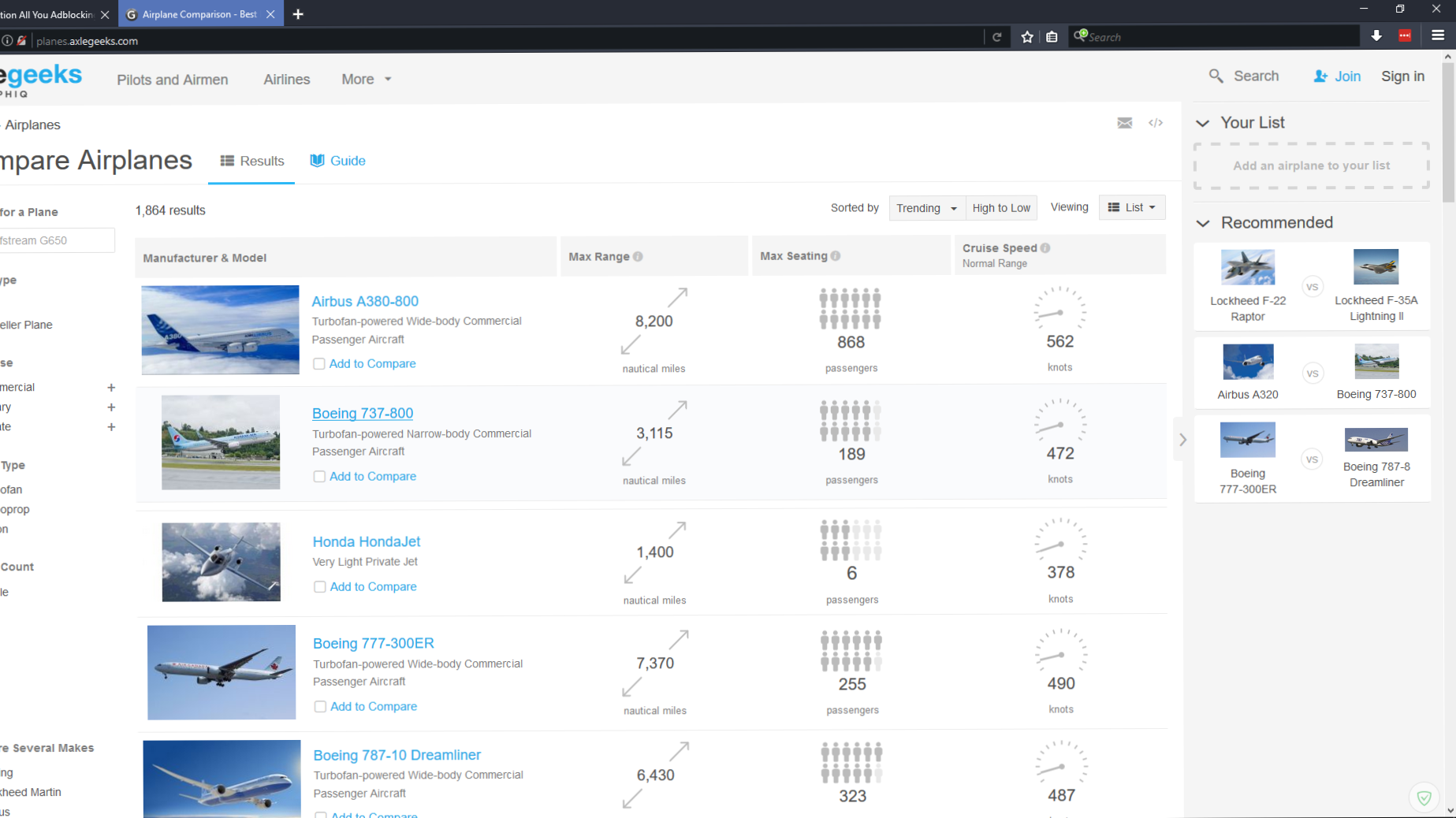Click the address bar URL
Screen dimensions: 1456x818
coord(87,41)
